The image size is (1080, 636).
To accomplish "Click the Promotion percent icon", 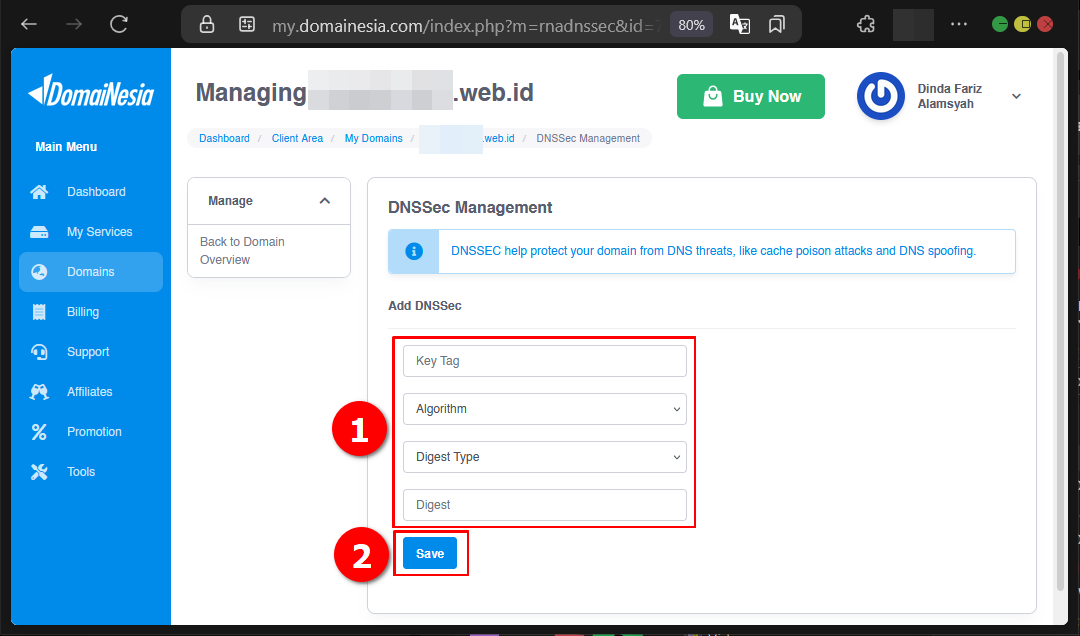I will (39, 431).
